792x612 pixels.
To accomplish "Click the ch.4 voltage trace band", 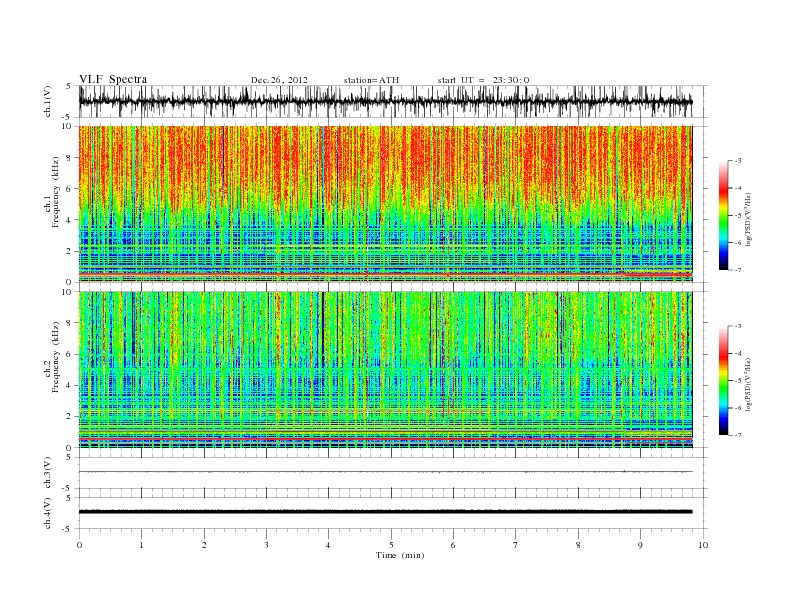I will pos(385,512).
